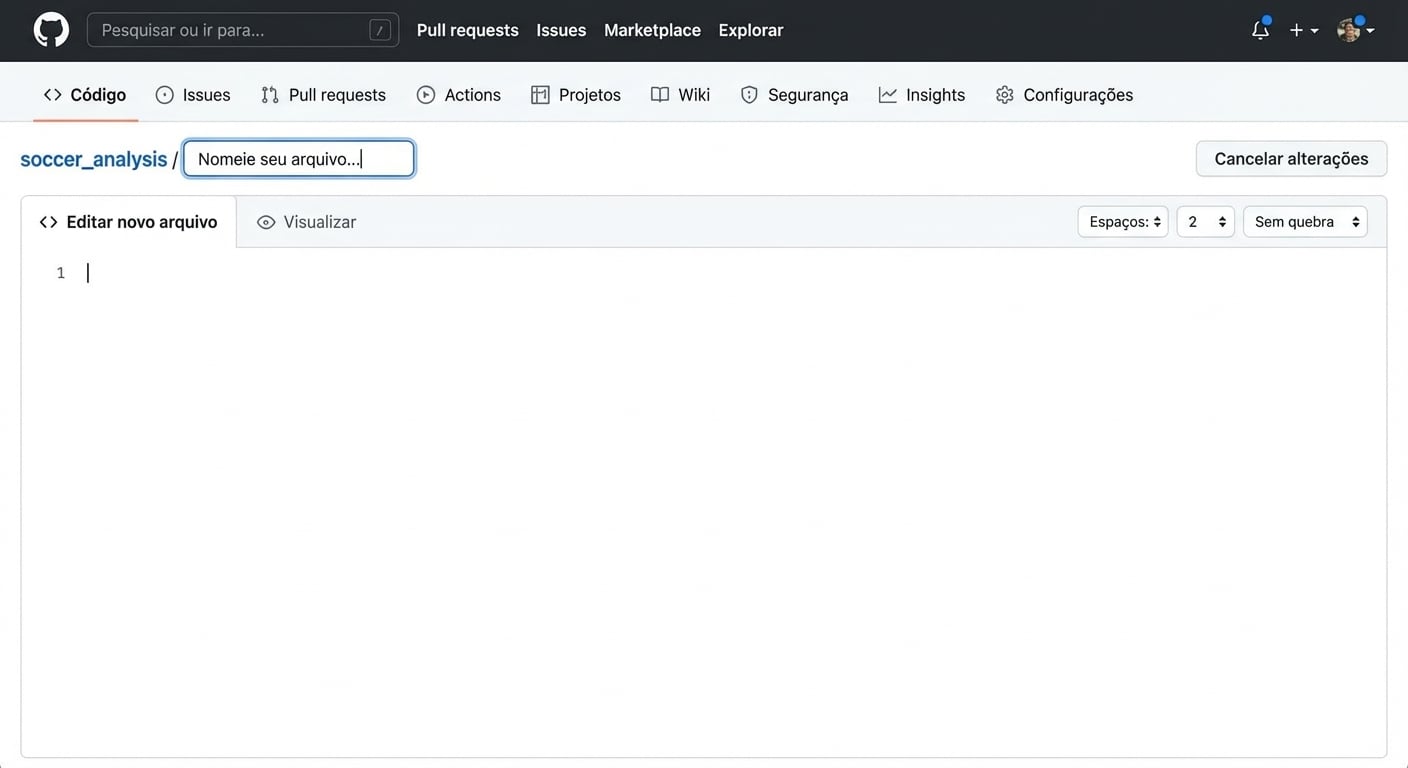Click the Projetos grid icon

pyautogui.click(x=540, y=93)
